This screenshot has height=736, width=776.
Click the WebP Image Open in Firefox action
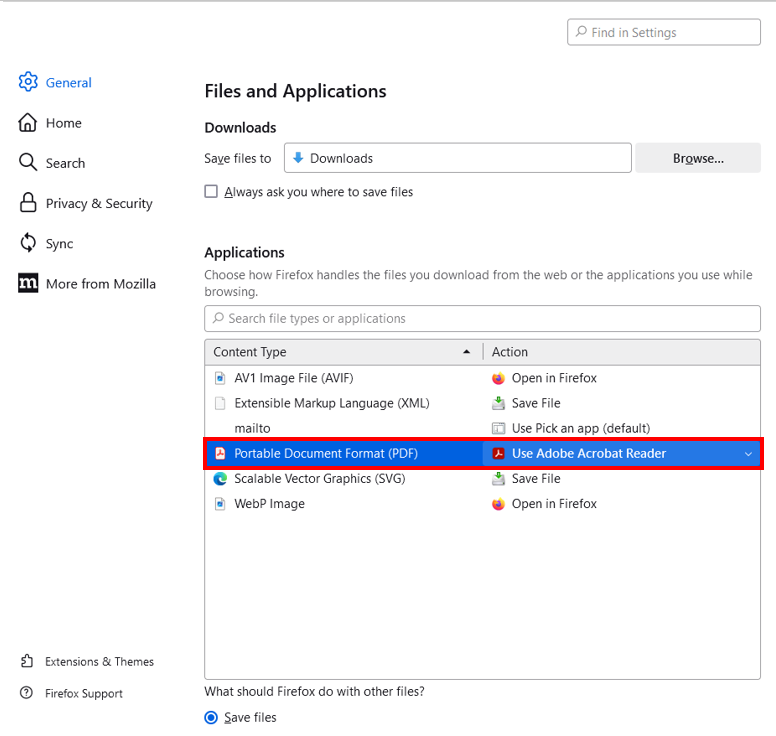pyautogui.click(x=553, y=504)
